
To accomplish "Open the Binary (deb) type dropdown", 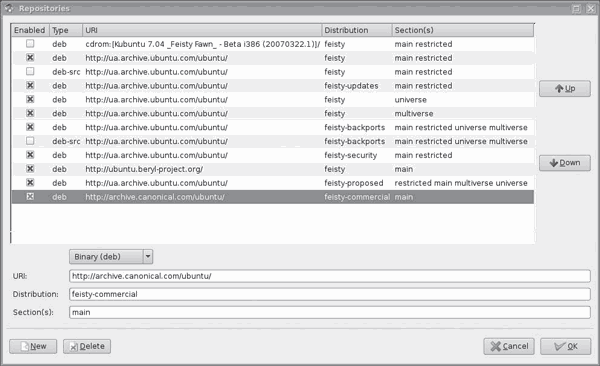I will click(x=111, y=257).
